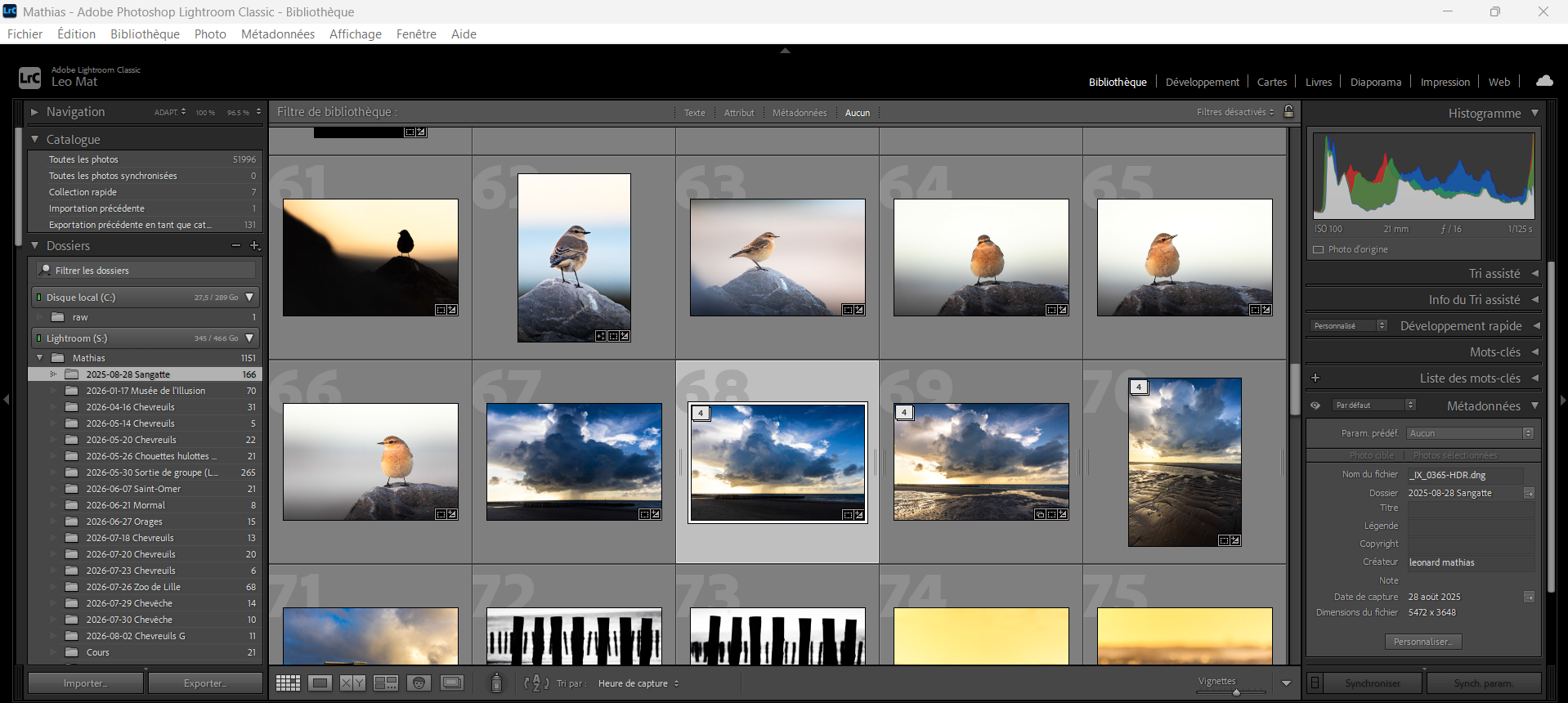The height and width of the screenshot is (703, 1568).
Task: Add new folder with plus icon
Action: [255, 245]
